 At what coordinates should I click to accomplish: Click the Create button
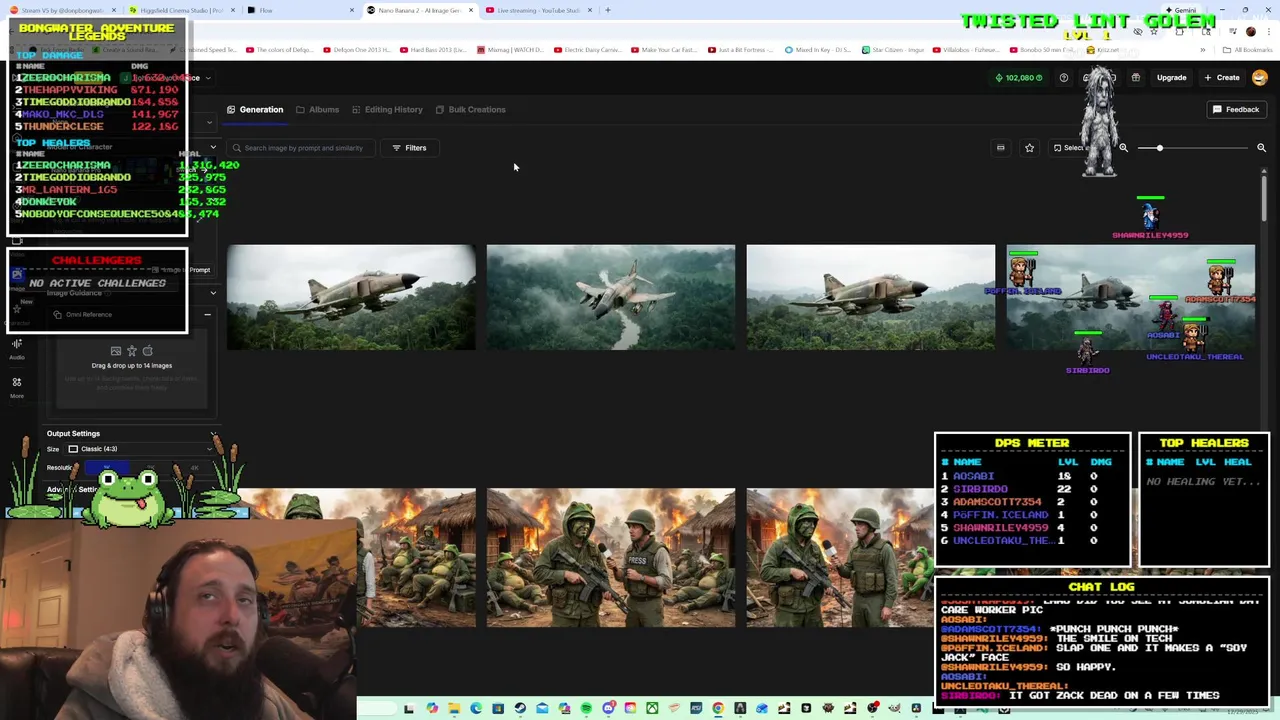click(x=1221, y=78)
